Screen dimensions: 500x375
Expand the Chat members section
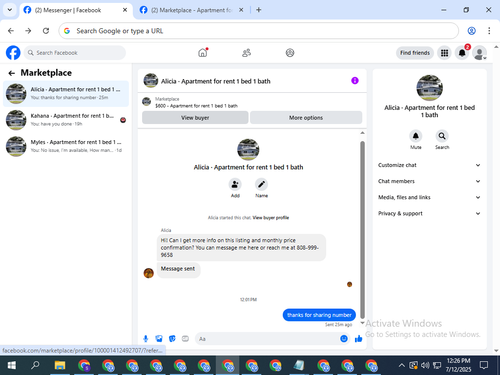[429, 181]
